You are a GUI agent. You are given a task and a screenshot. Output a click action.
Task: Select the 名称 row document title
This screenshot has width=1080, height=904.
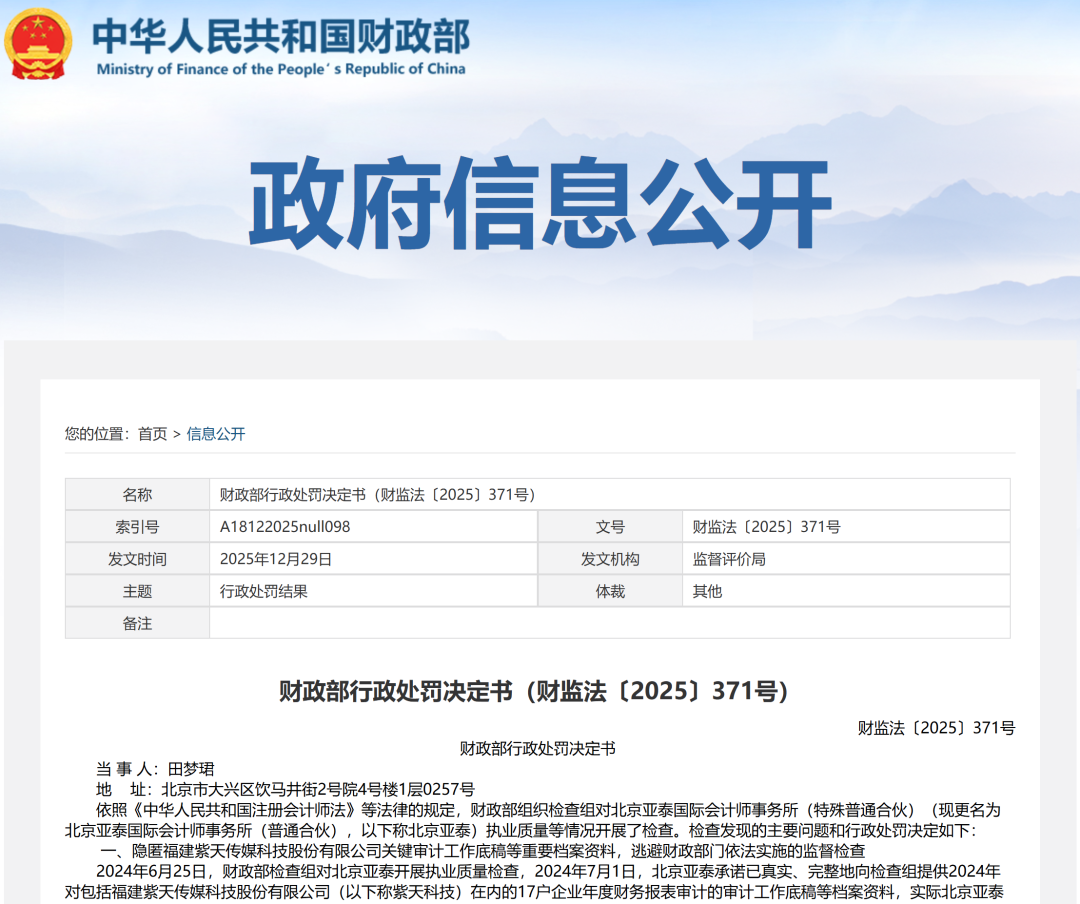click(x=378, y=493)
